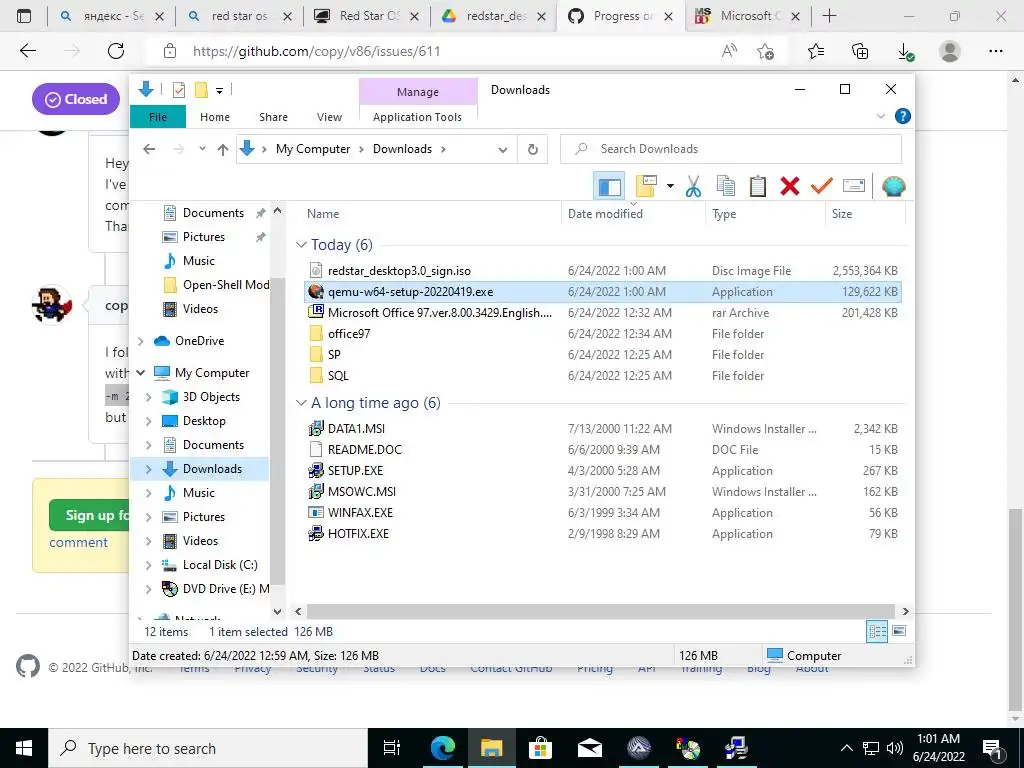This screenshot has height=768, width=1024.
Task: Open recent locations dropdown in Explorer
Action: [202, 149]
